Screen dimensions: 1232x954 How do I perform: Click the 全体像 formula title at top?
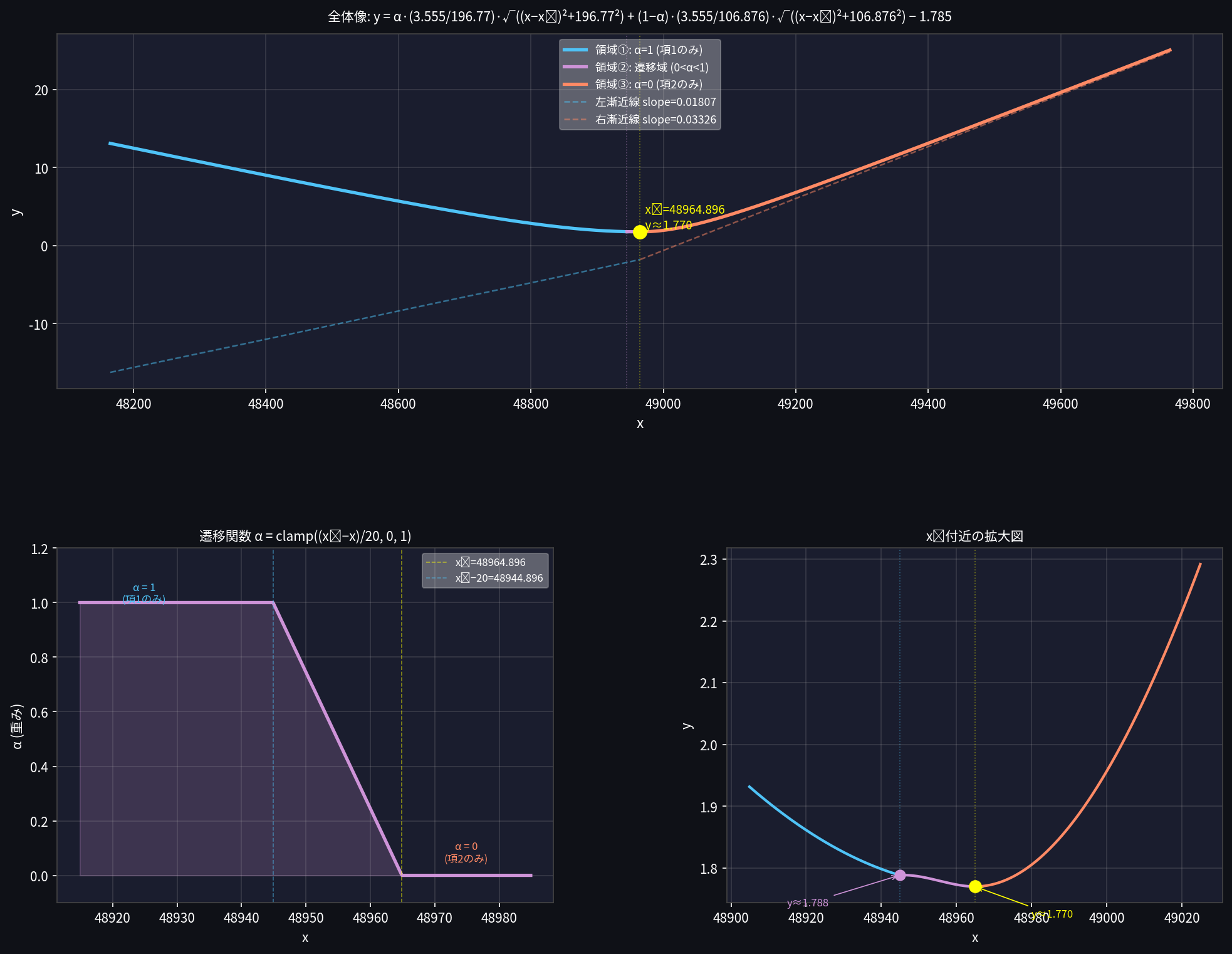click(x=639, y=16)
